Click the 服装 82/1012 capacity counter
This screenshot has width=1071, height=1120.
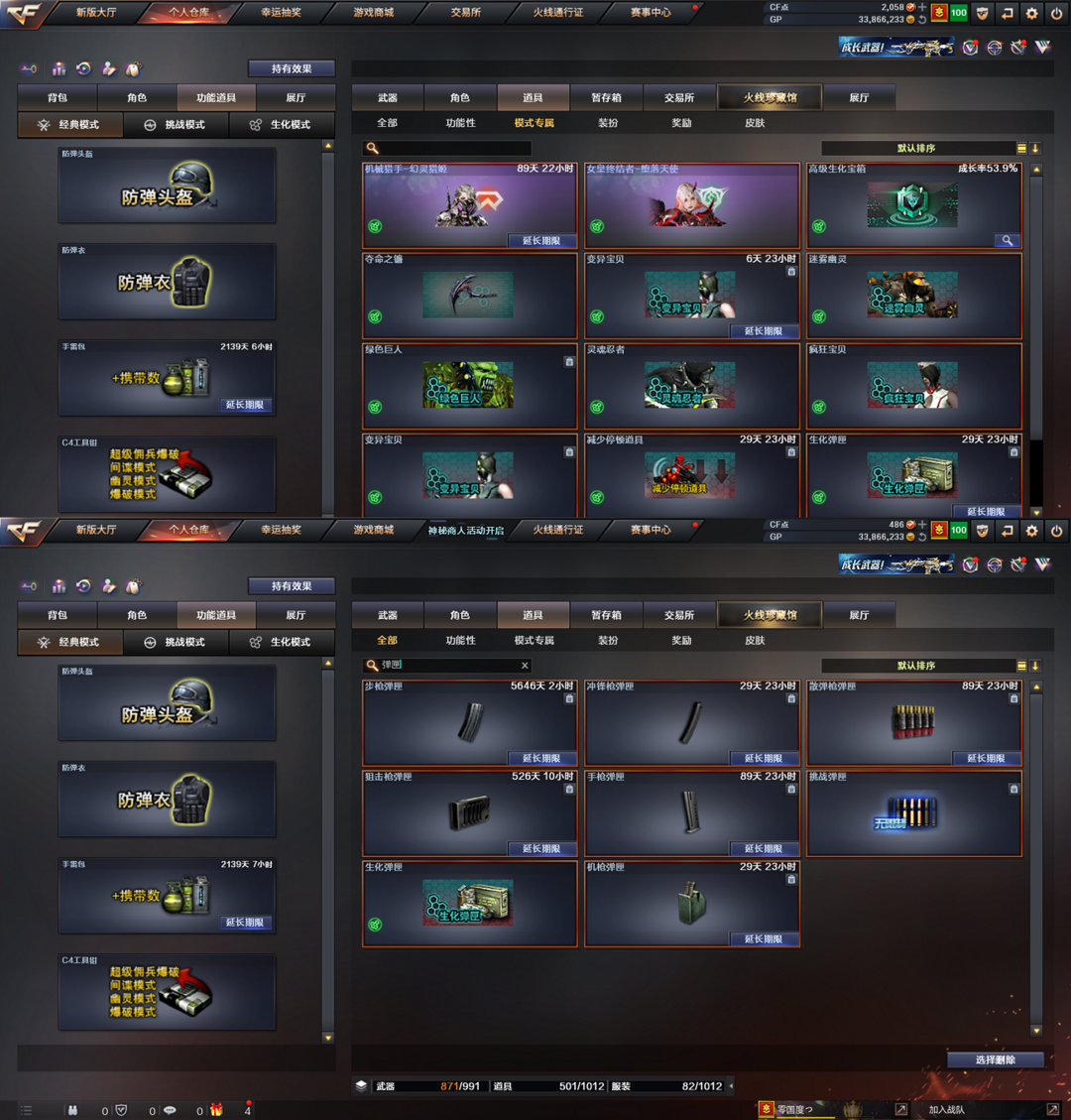tap(666, 1085)
